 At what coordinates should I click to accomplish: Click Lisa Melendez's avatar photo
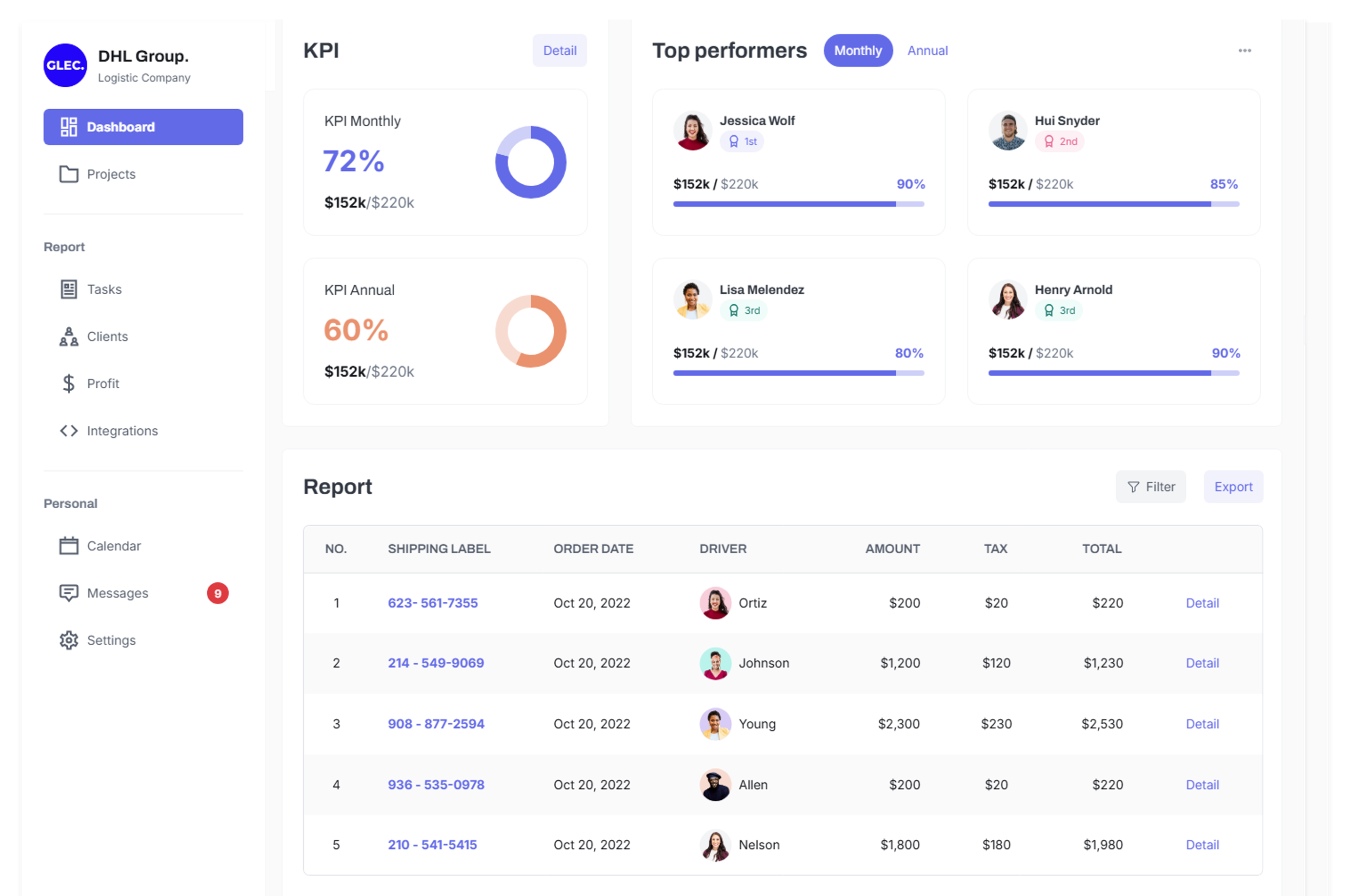(x=693, y=299)
